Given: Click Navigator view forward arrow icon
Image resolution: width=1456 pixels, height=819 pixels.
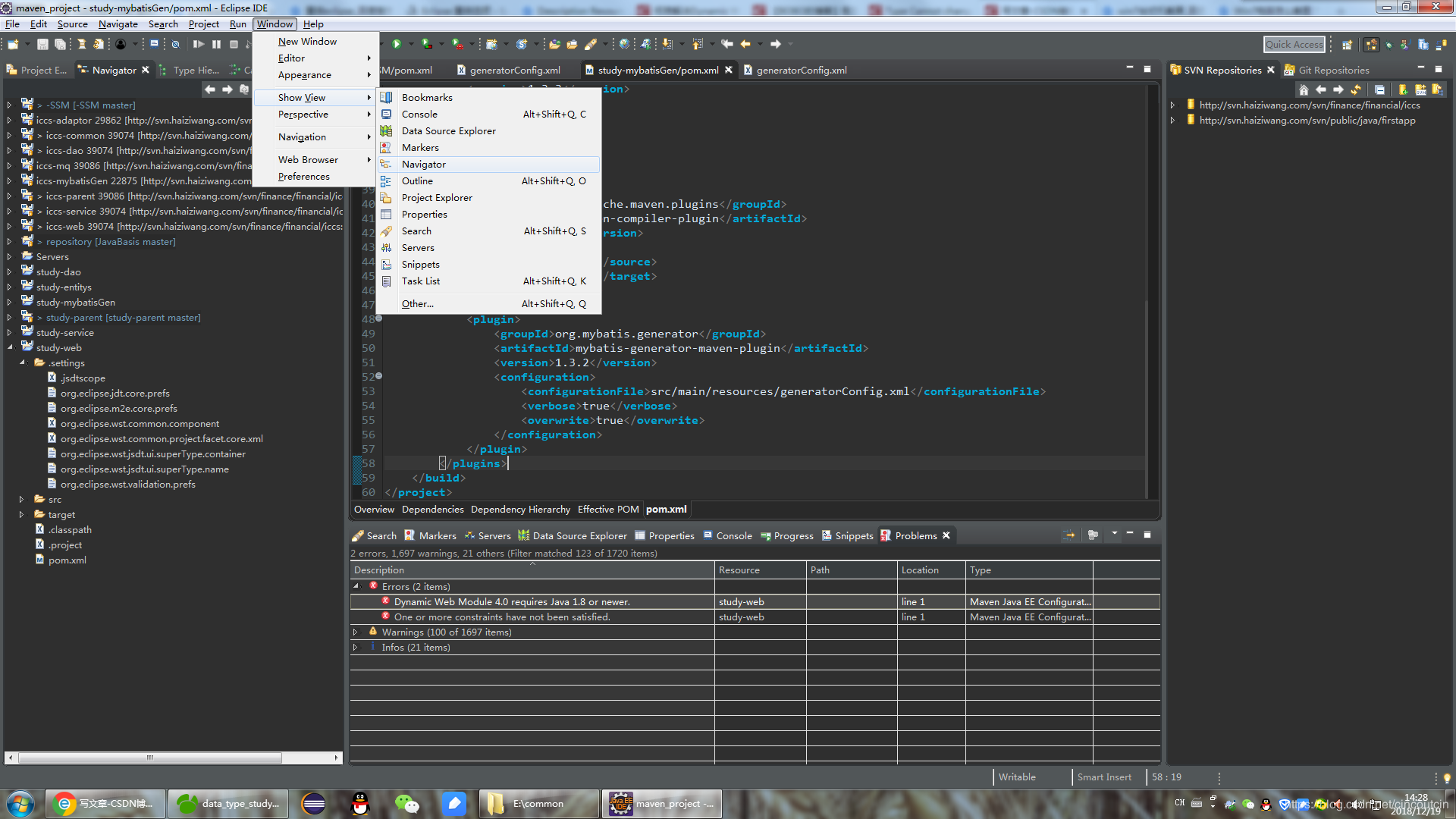Looking at the screenshot, I should pyautogui.click(x=227, y=89).
